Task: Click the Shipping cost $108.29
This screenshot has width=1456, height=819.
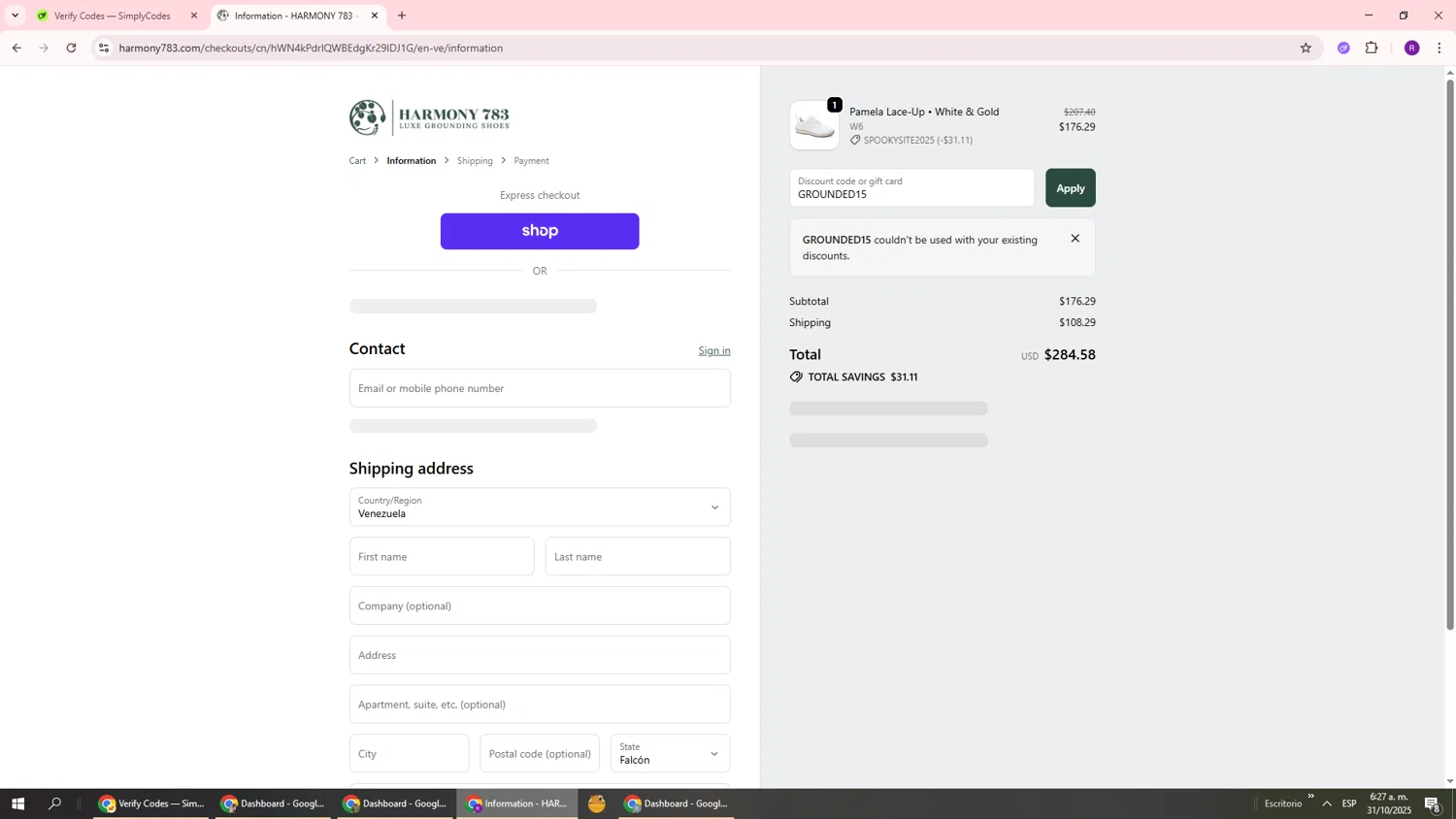Action: 1077,323
